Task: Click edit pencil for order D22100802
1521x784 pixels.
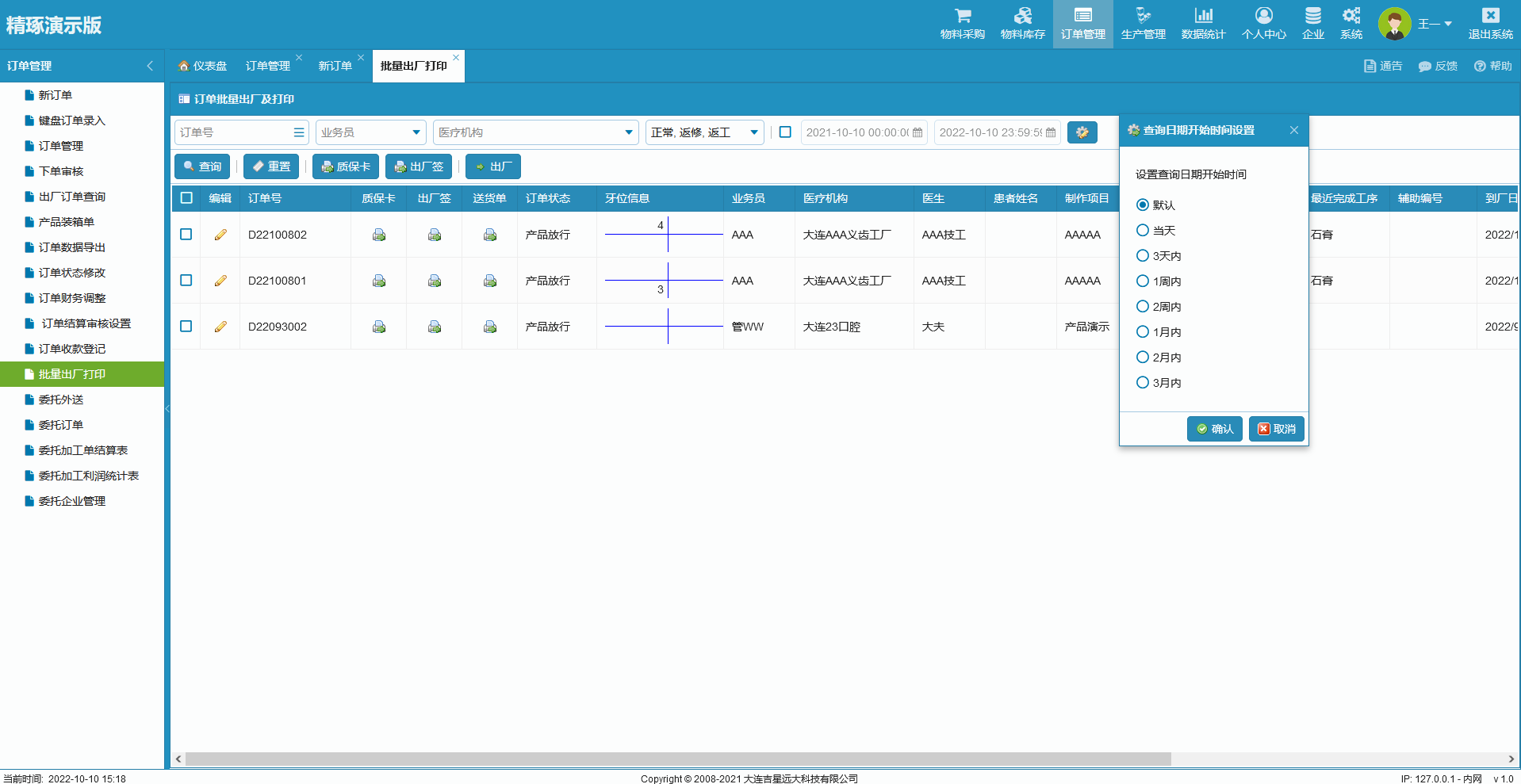Action: coord(220,235)
